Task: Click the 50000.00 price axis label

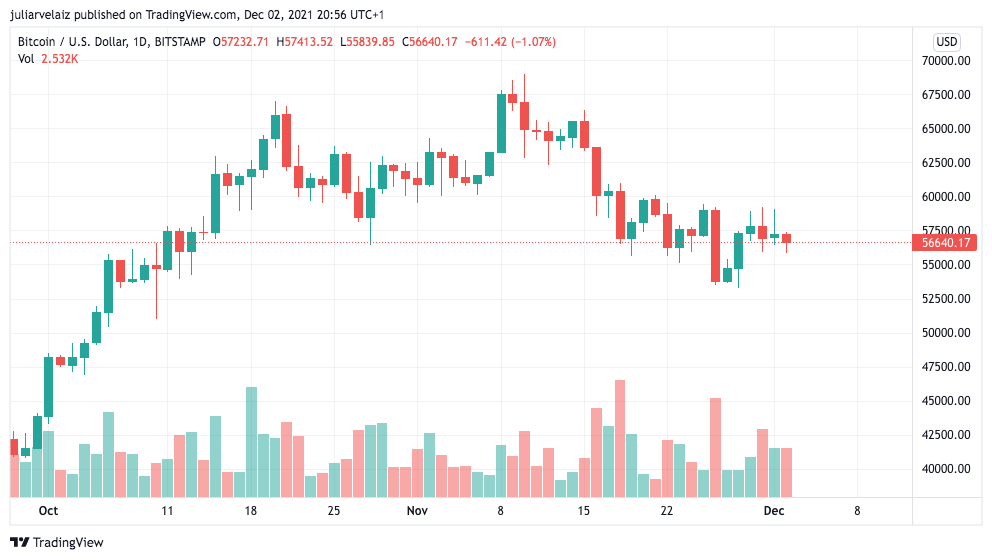Action: click(x=946, y=333)
